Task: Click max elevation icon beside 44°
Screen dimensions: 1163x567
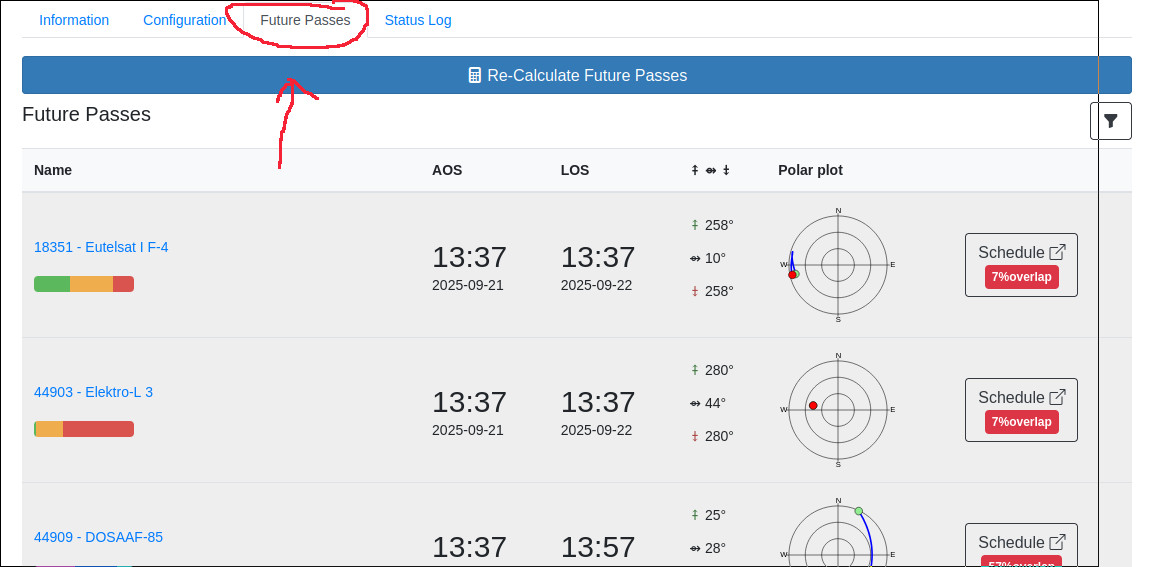Action: pyautogui.click(x=695, y=403)
